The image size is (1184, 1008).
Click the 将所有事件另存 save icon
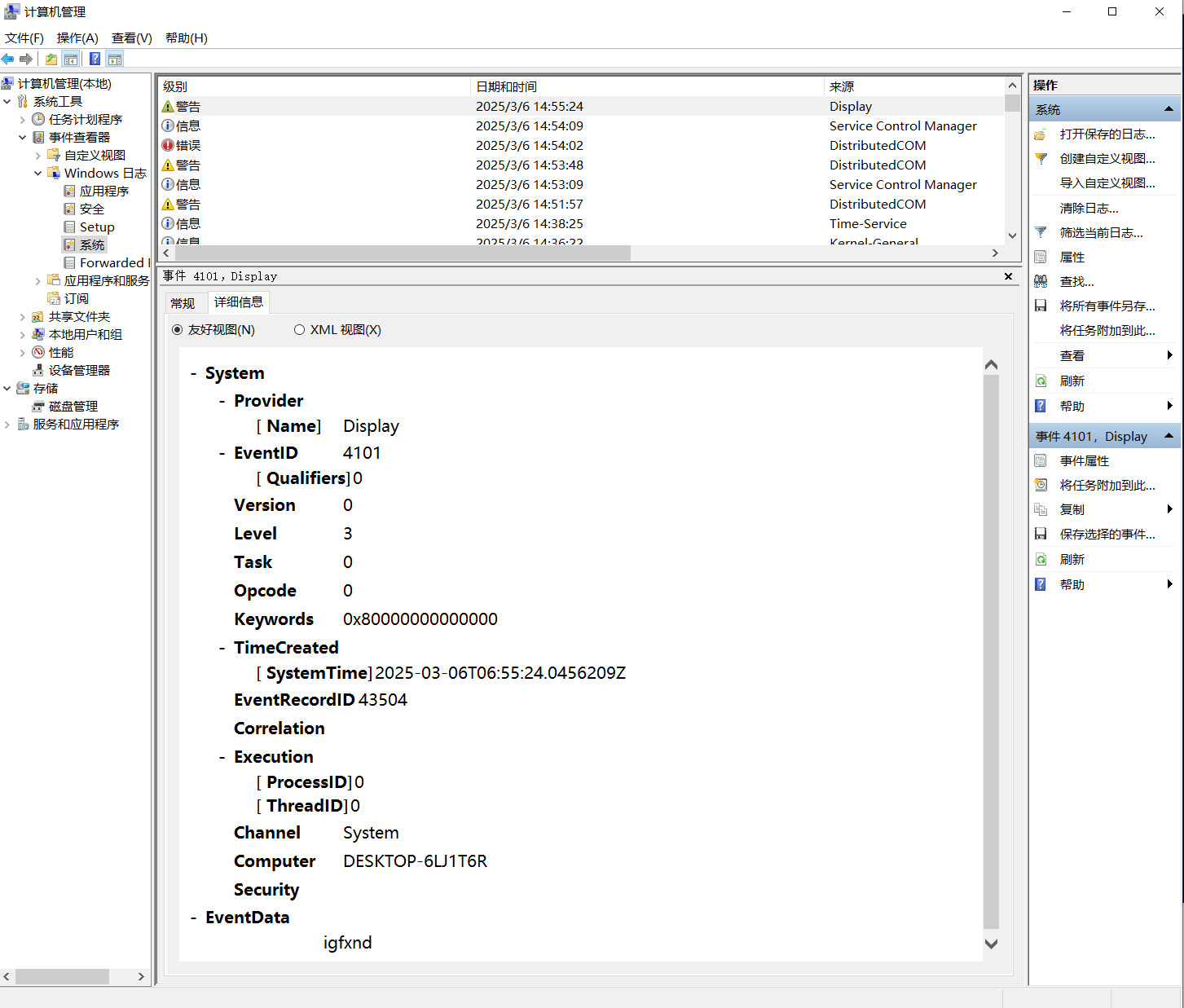click(x=1041, y=306)
